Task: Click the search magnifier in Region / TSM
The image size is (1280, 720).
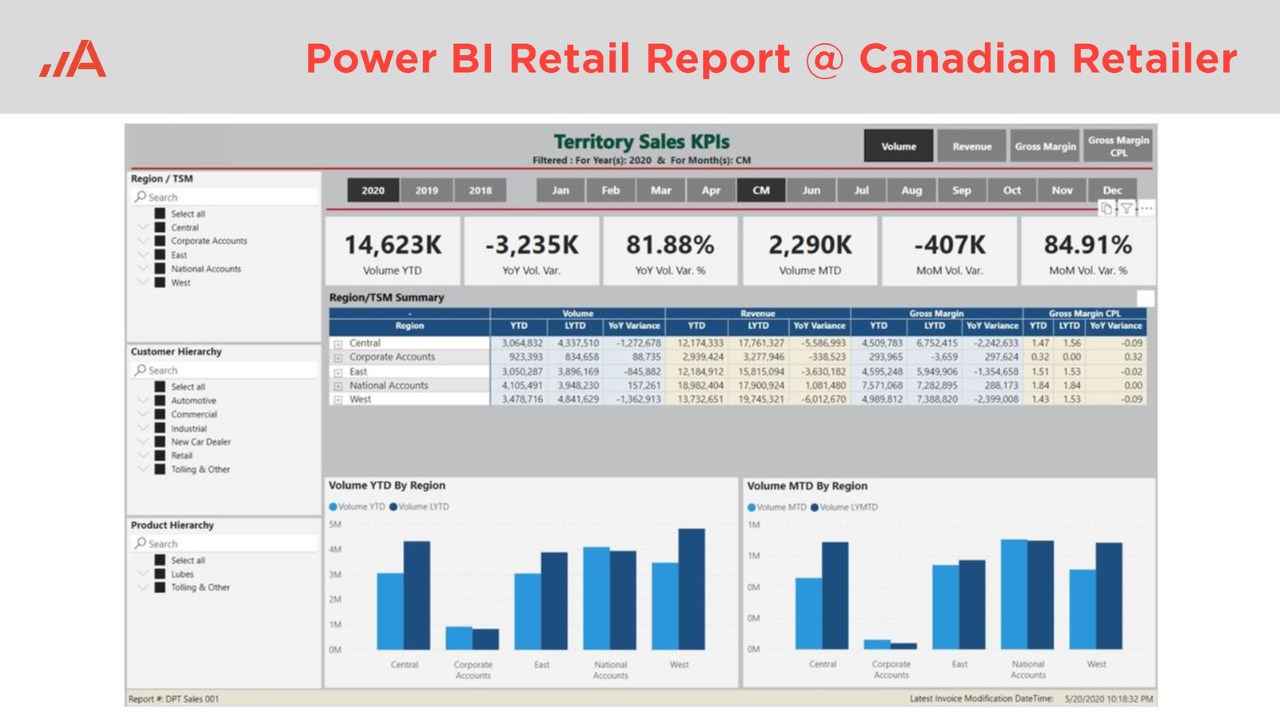Action: coord(140,197)
